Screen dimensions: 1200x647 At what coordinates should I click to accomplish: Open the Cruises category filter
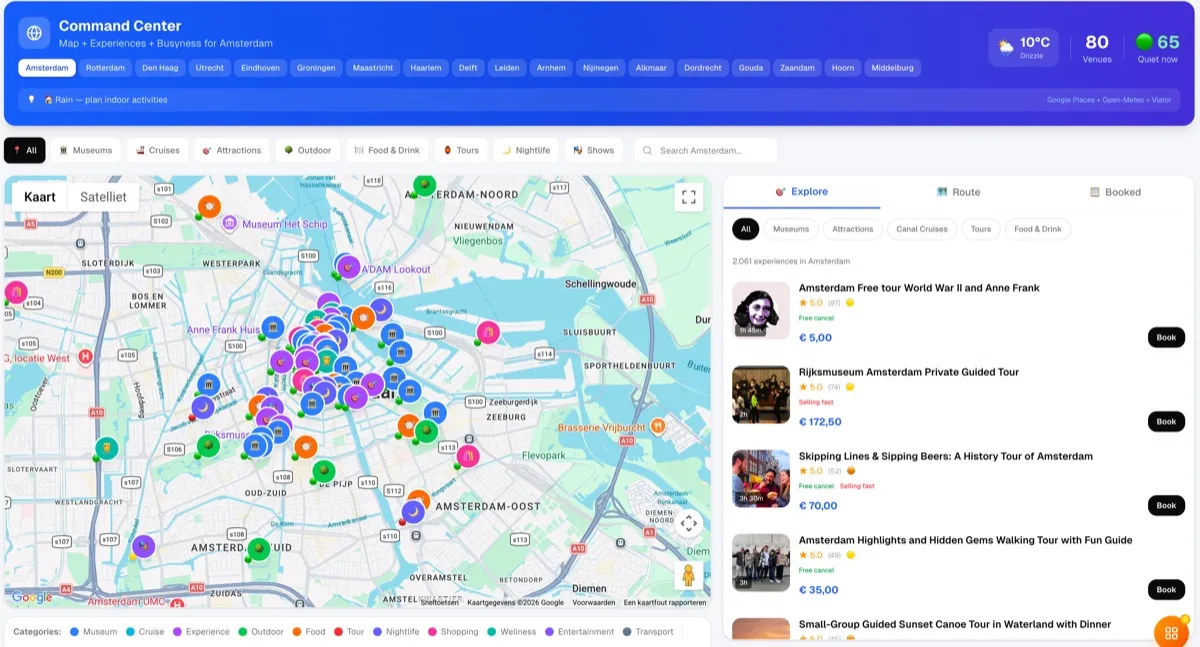point(158,149)
